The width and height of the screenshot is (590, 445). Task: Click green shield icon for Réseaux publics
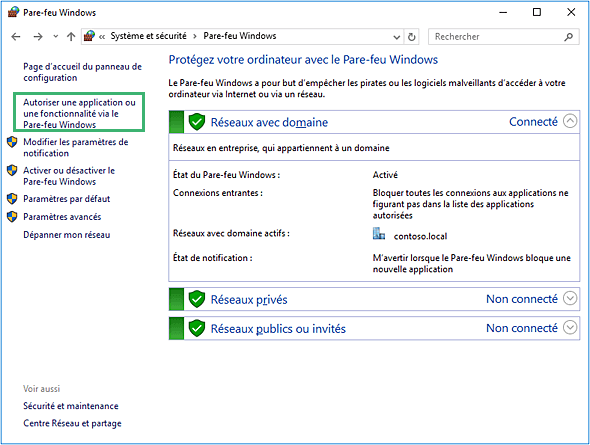click(196, 328)
